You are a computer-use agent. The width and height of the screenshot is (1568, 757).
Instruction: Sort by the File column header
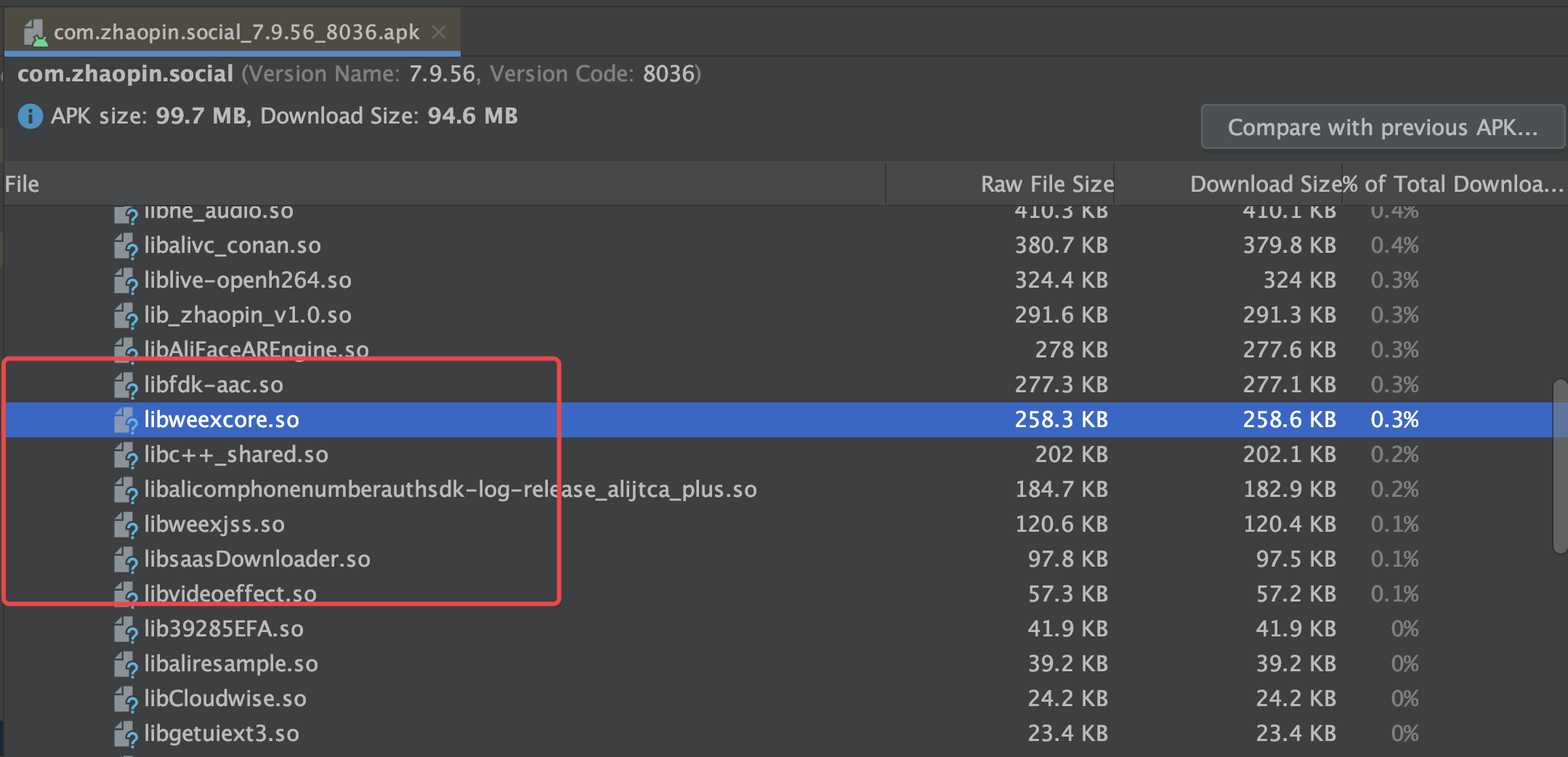(445, 184)
